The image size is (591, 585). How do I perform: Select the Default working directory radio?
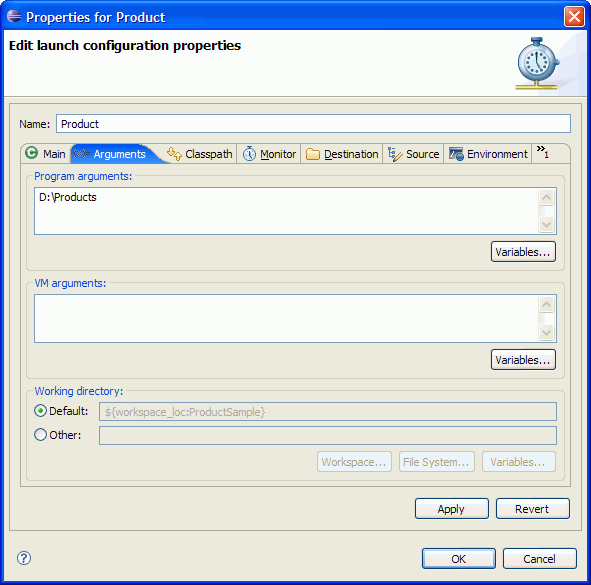tap(40, 410)
